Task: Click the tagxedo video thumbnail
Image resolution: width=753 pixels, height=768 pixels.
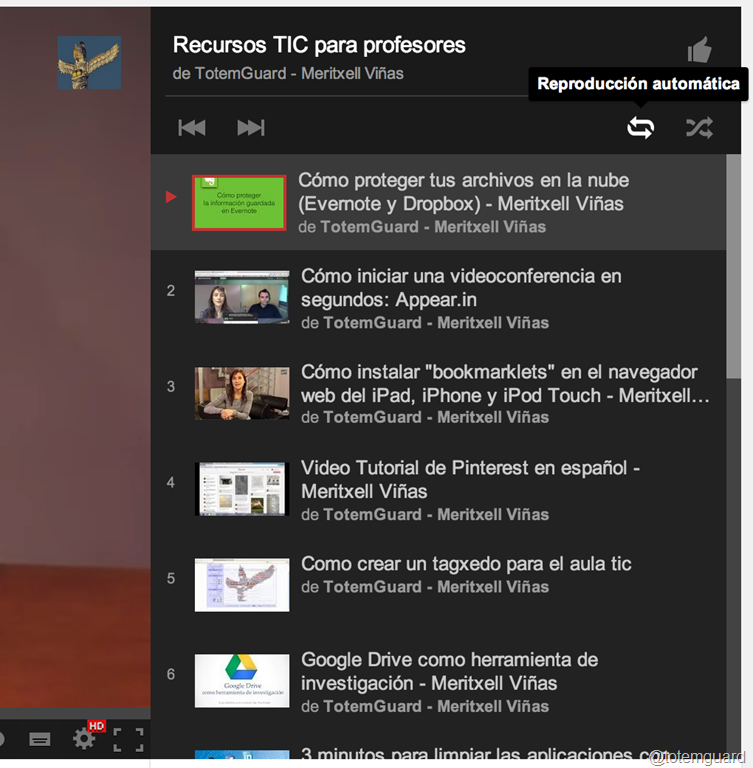Action: [x=242, y=585]
